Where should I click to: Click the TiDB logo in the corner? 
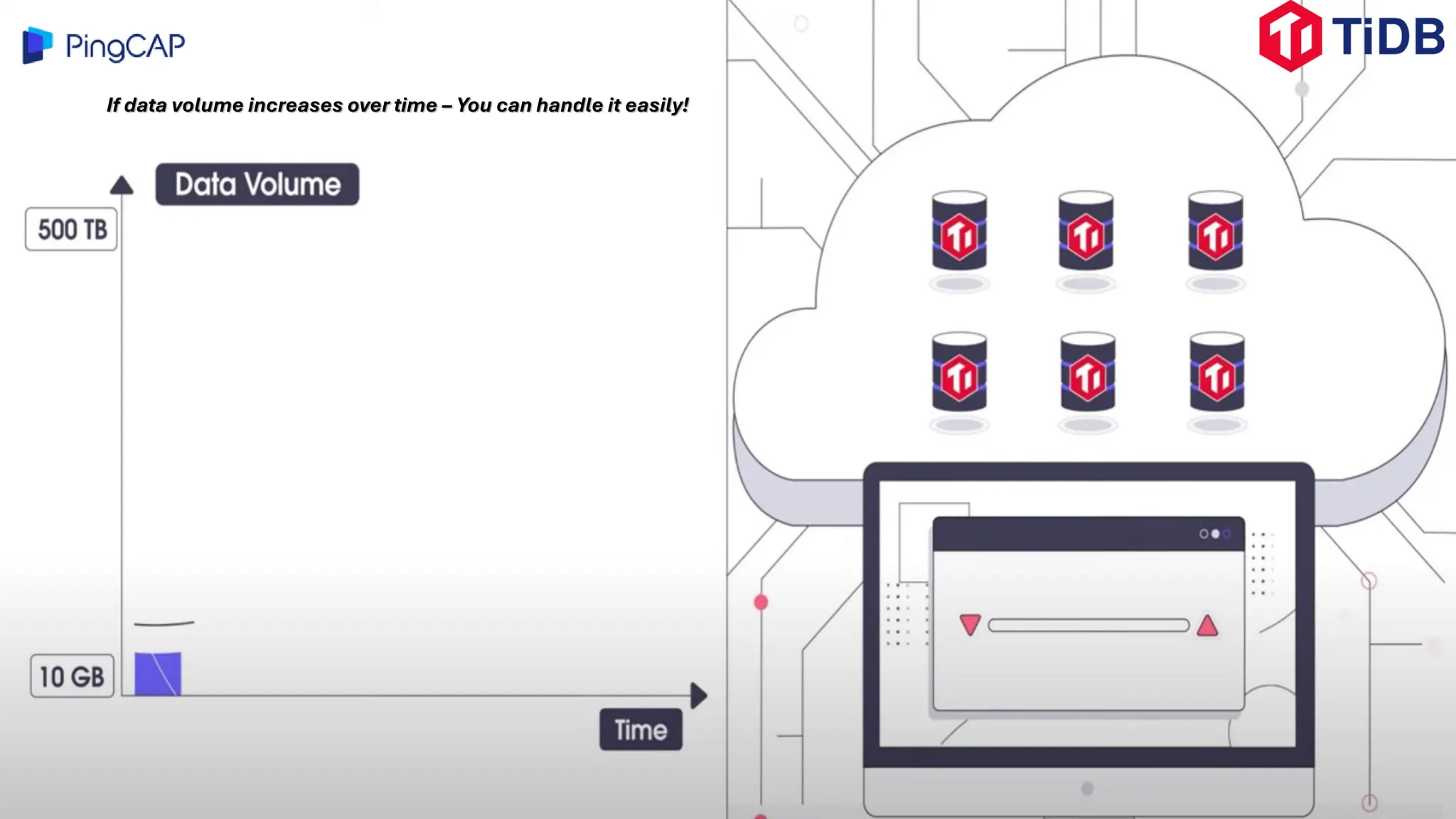coord(1351,36)
